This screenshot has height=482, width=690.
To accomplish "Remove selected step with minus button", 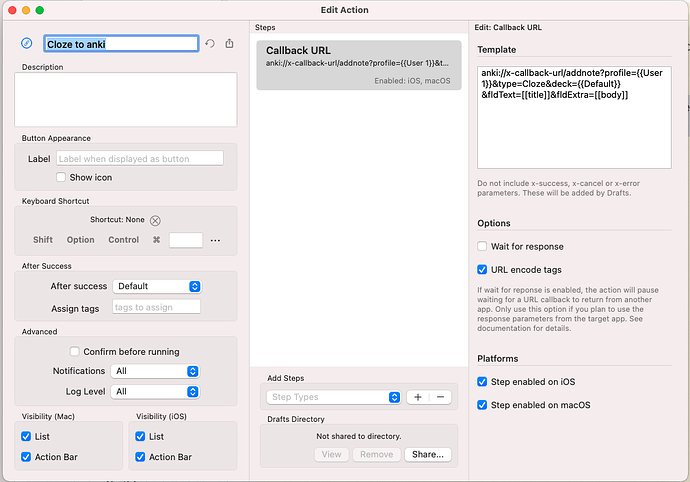I will click(x=440, y=397).
